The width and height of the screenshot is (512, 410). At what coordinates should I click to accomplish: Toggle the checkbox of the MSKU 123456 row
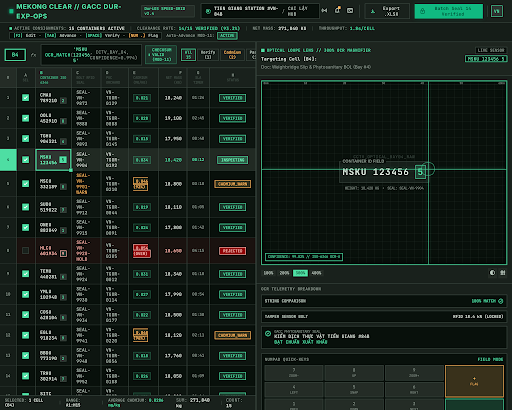[25, 160]
